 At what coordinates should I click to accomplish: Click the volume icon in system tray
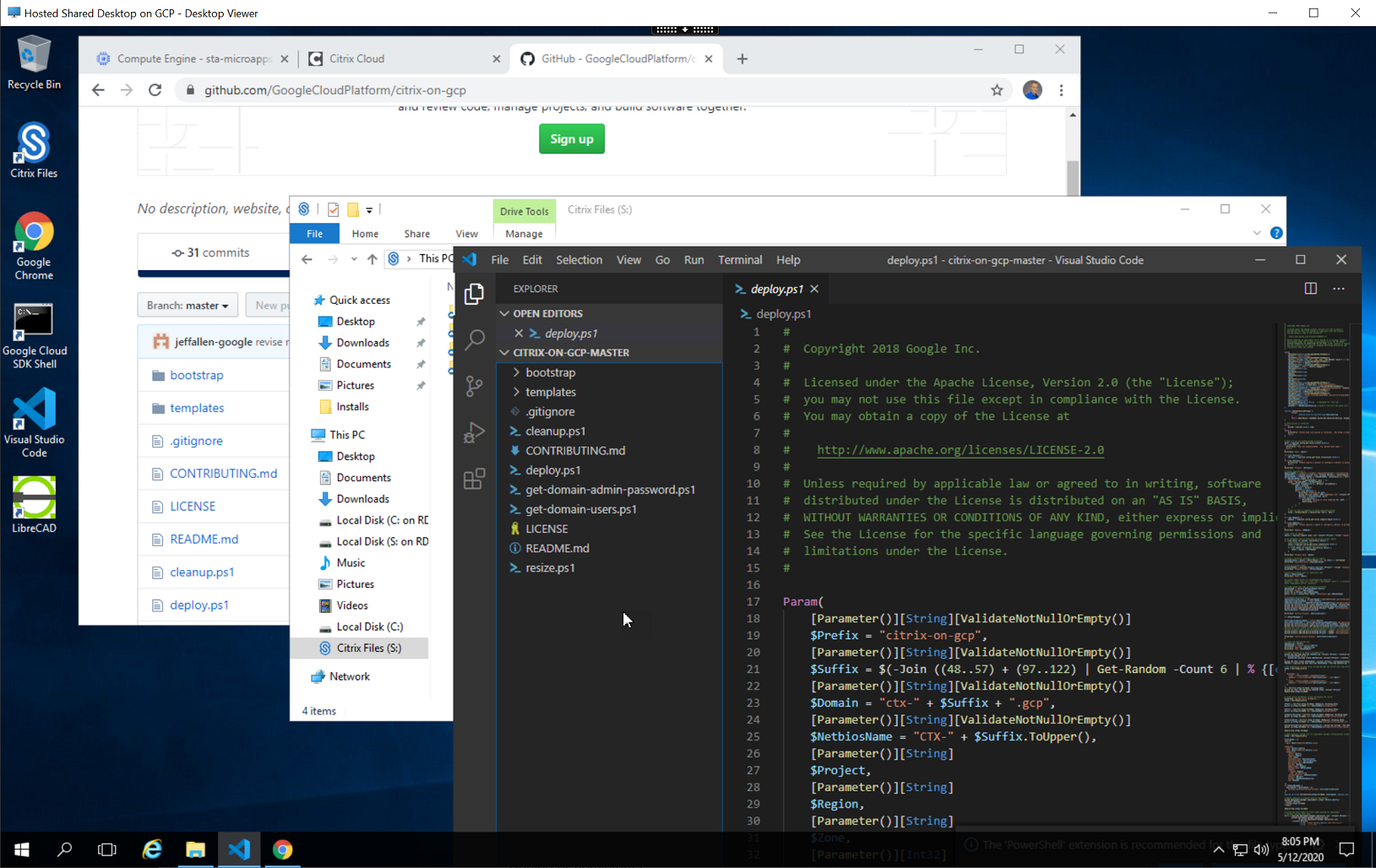[x=1261, y=849]
